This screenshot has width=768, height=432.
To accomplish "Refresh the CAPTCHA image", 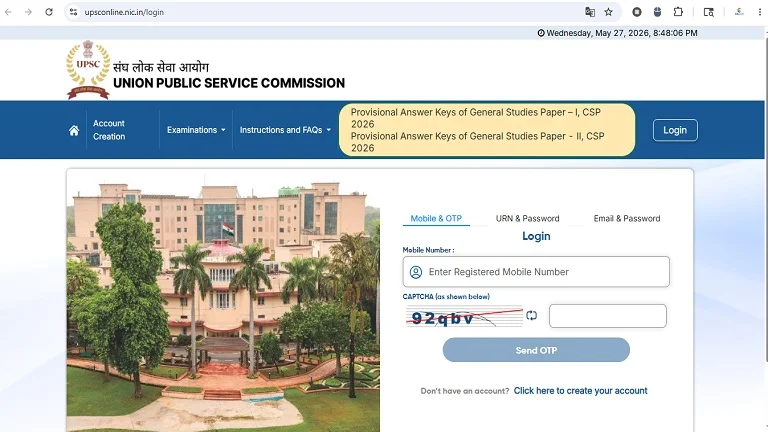I will click(x=531, y=315).
